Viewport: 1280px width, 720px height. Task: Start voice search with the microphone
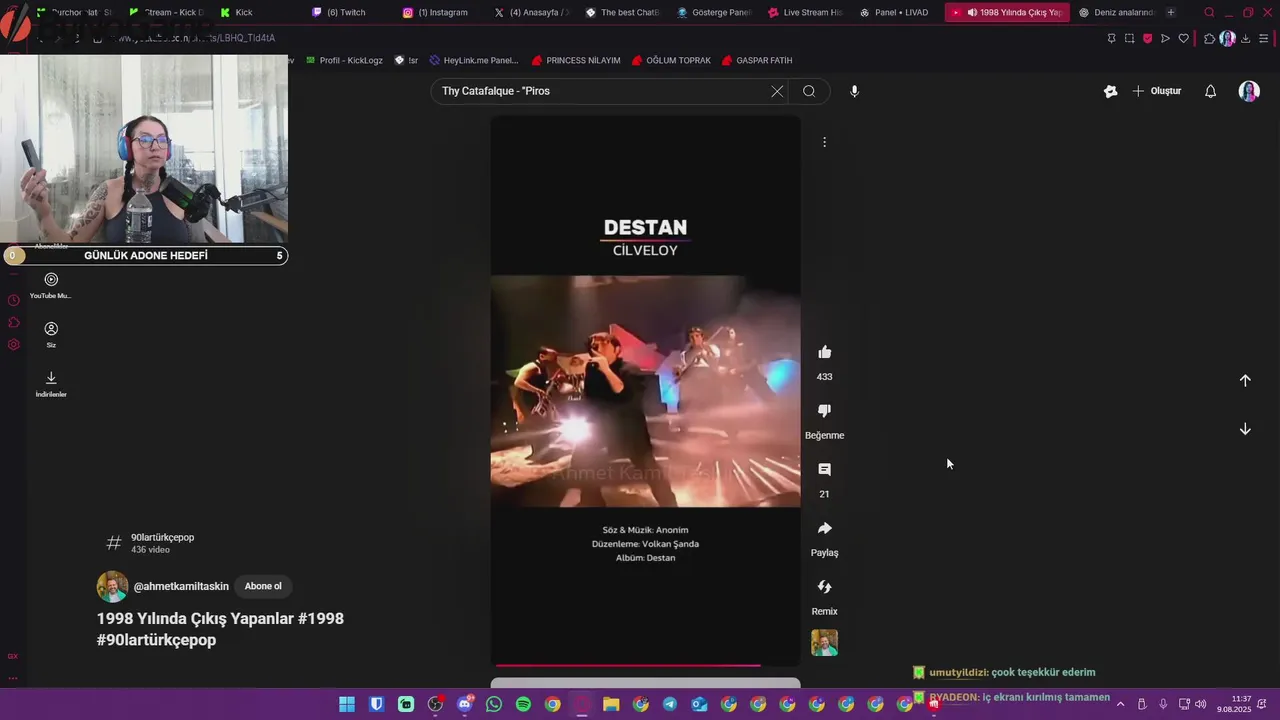coord(854,91)
